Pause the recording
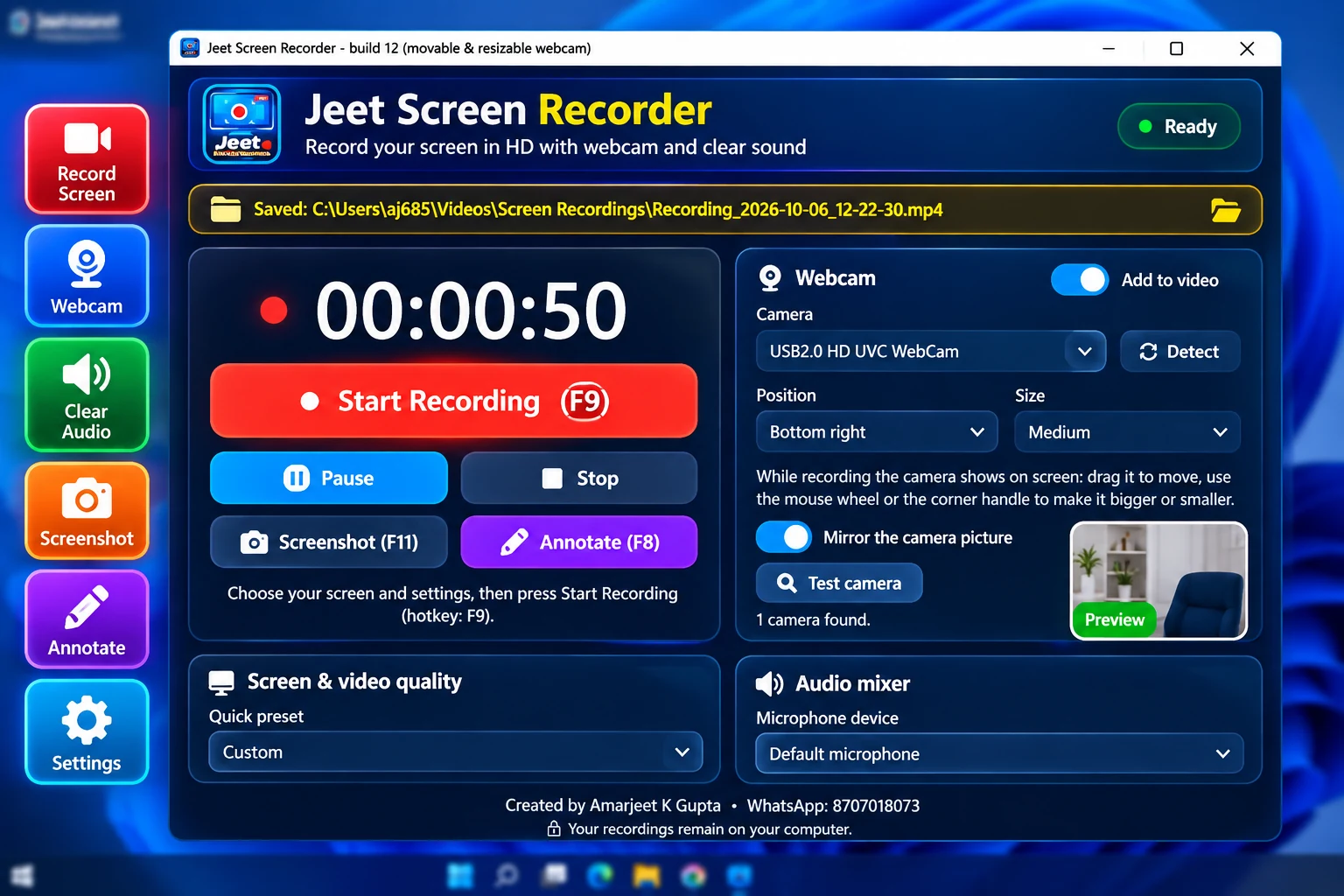The image size is (1344, 896). click(329, 479)
